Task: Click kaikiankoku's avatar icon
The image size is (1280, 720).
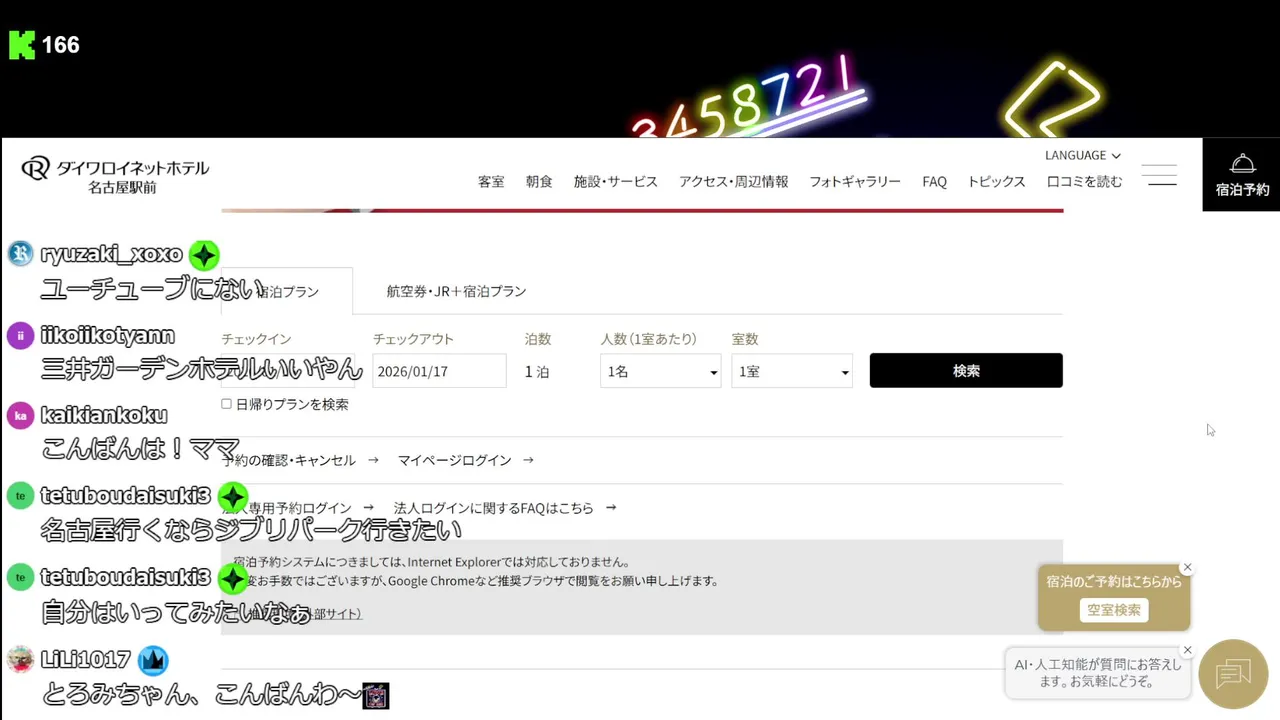Action: click(20, 415)
